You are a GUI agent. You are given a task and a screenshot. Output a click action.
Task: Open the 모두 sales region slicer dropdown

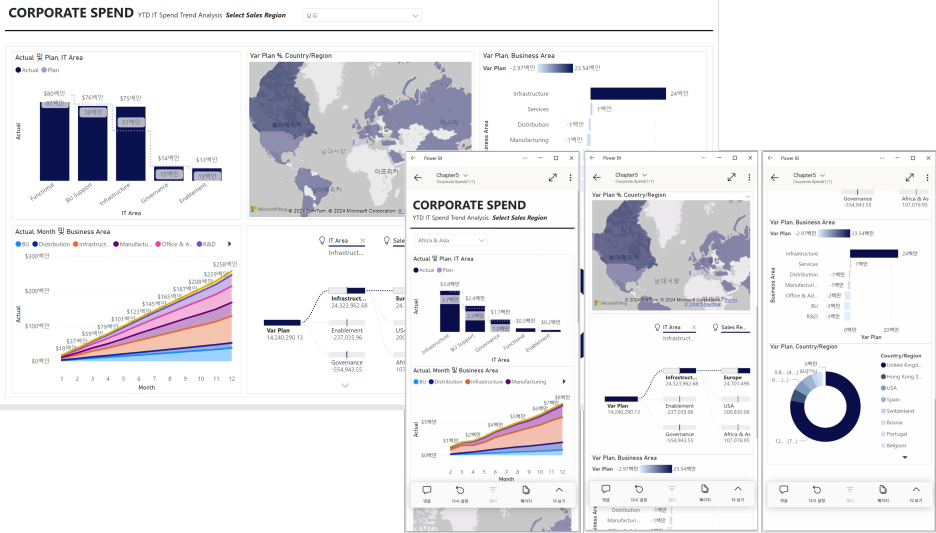coord(362,16)
